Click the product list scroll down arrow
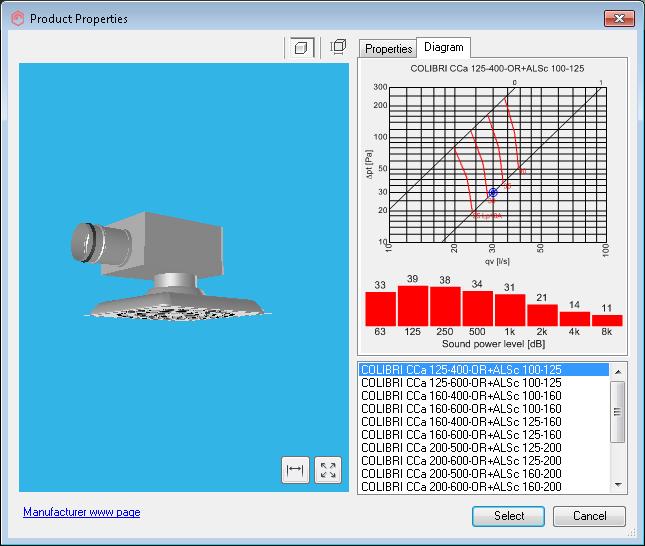 point(617,485)
